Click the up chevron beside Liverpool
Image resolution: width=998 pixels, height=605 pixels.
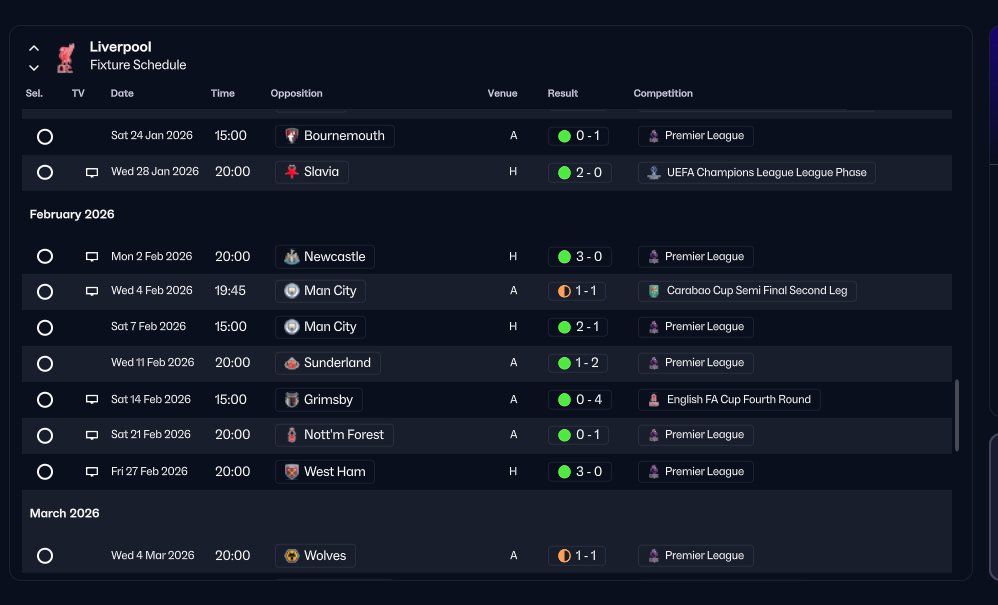tap(34, 48)
